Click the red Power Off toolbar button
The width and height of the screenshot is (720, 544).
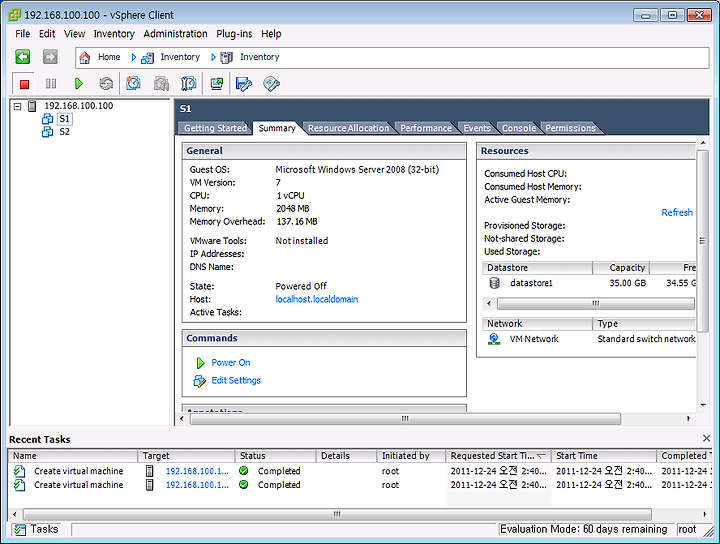coord(24,84)
